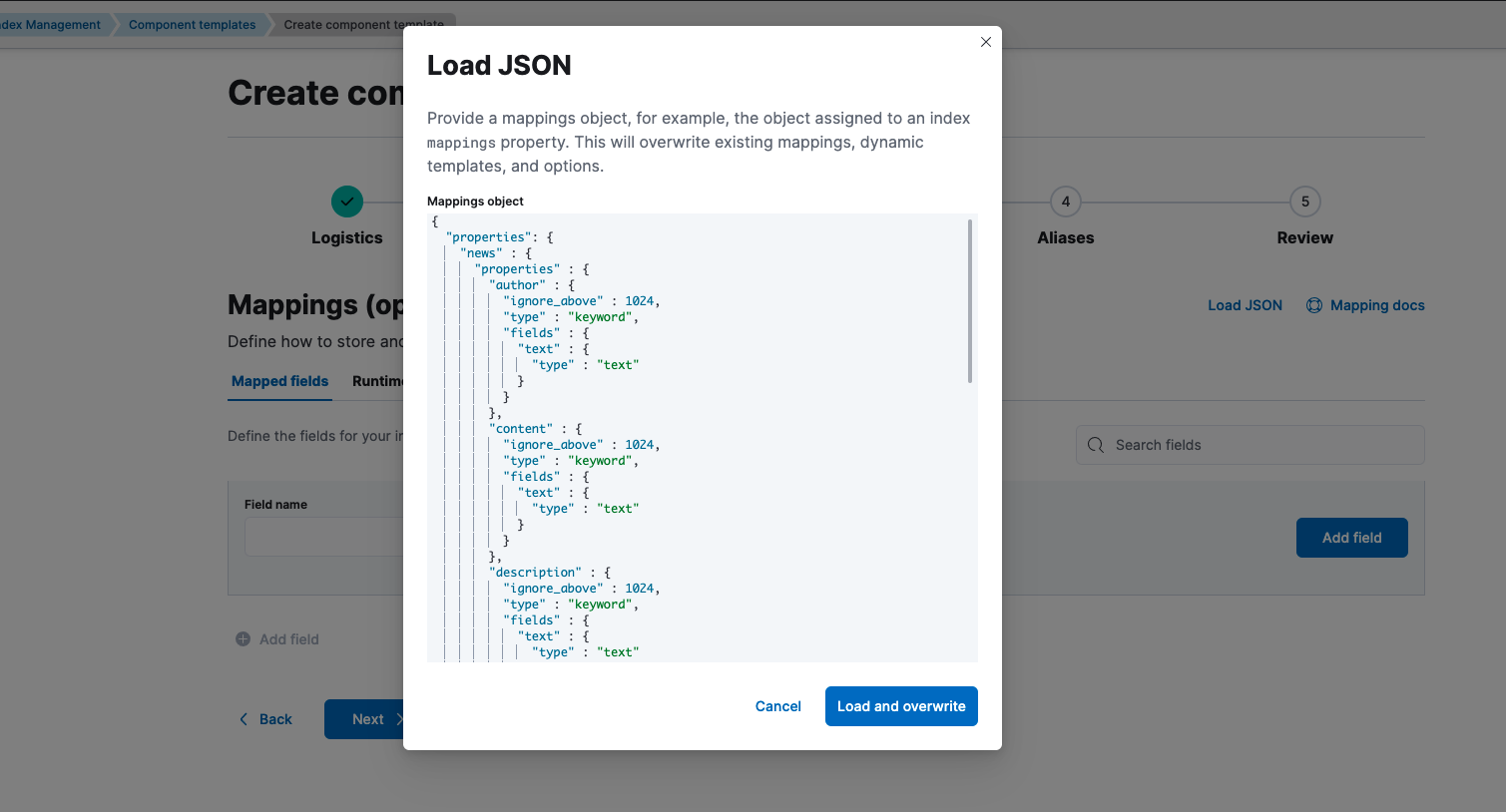The image size is (1506, 812).
Task: Navigate to Component templates breadcrumb
Action: (190, 24)
